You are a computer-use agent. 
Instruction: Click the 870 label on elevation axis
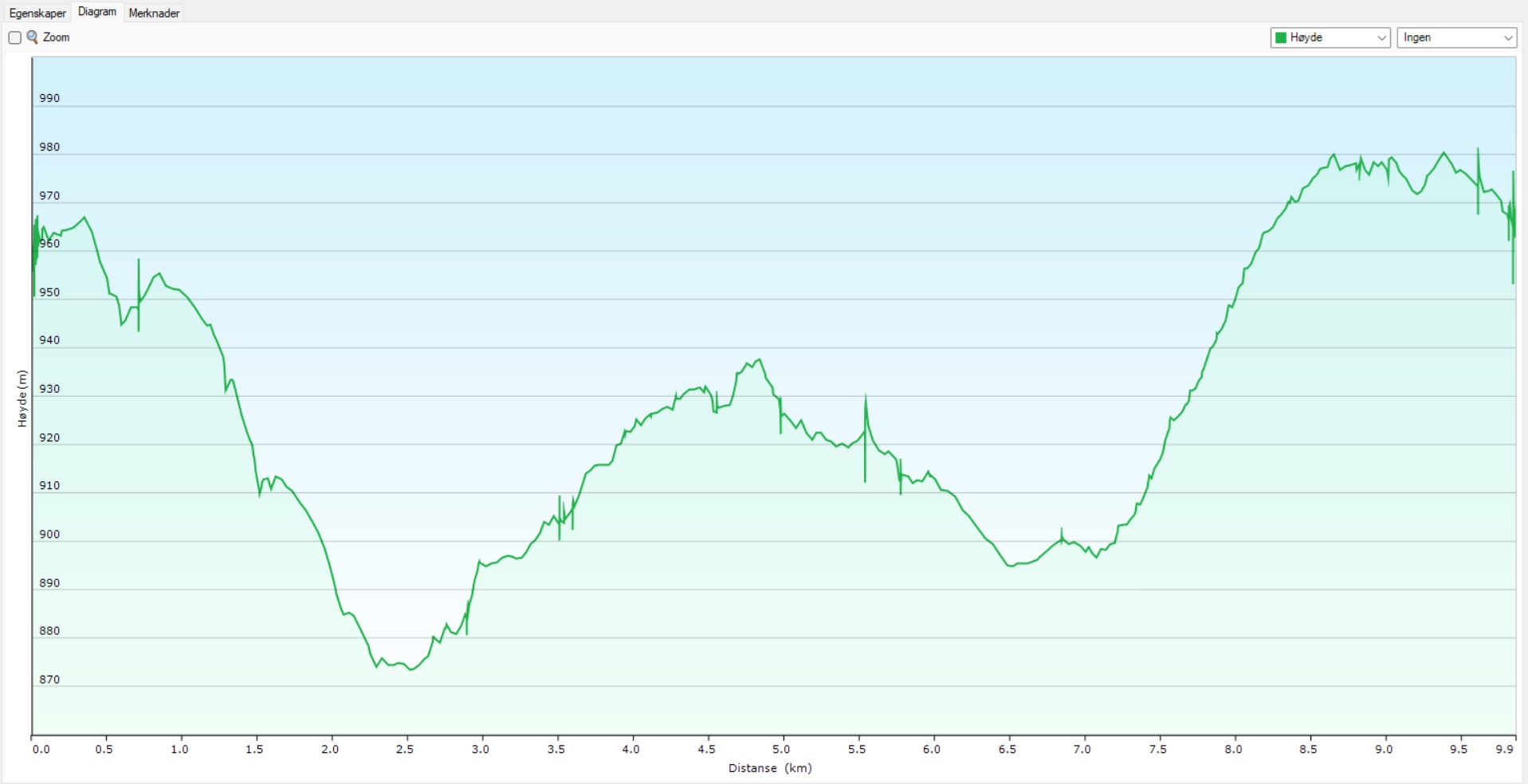49,680
